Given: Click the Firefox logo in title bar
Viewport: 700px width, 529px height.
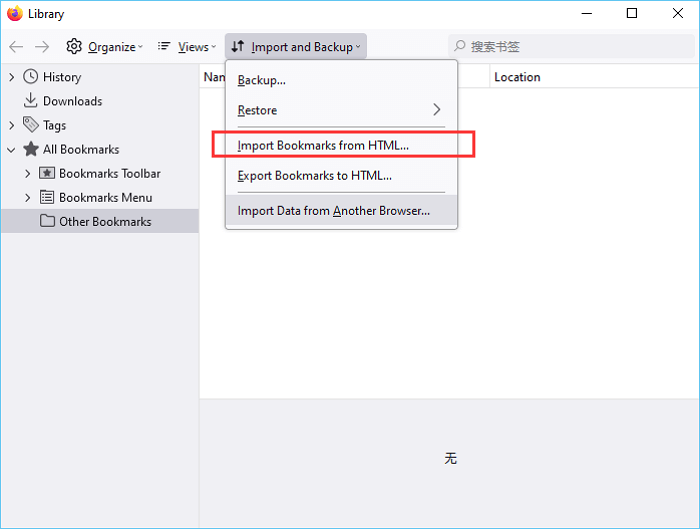Looking at the screenshot, I should click(15, 13).
